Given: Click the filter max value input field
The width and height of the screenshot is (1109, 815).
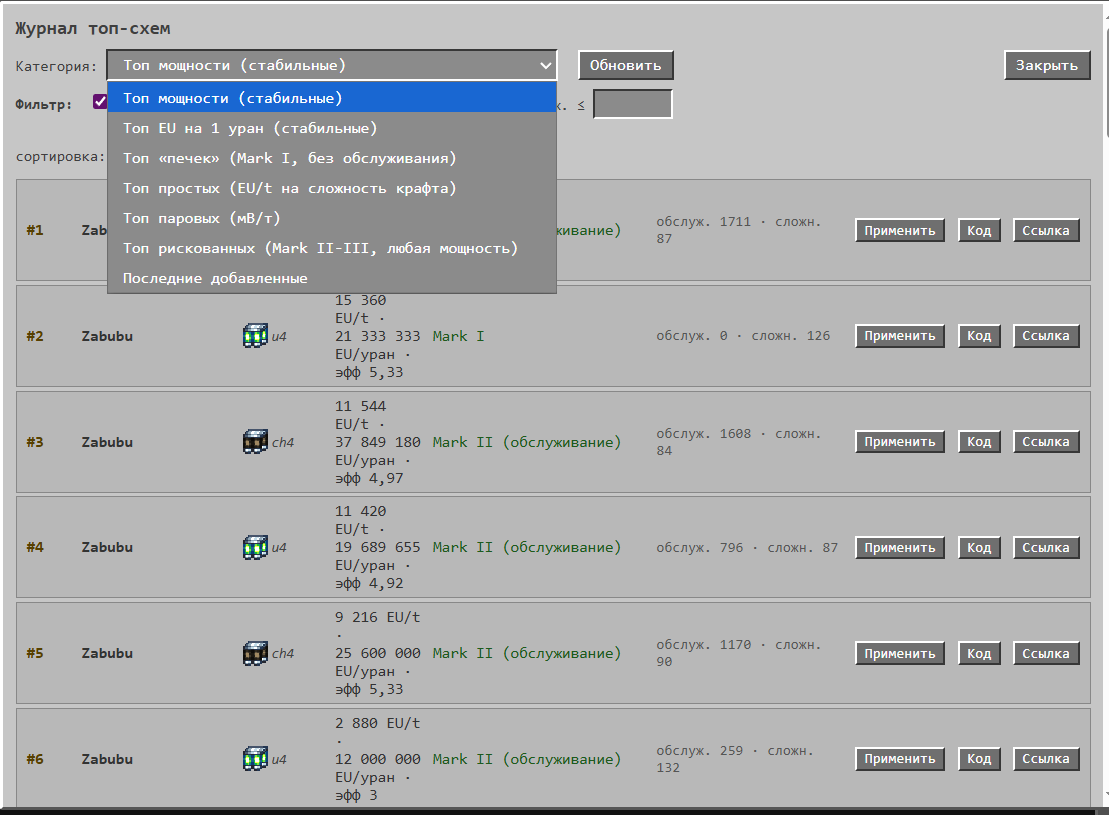Looking at the screenshot, I should (632, 104).
